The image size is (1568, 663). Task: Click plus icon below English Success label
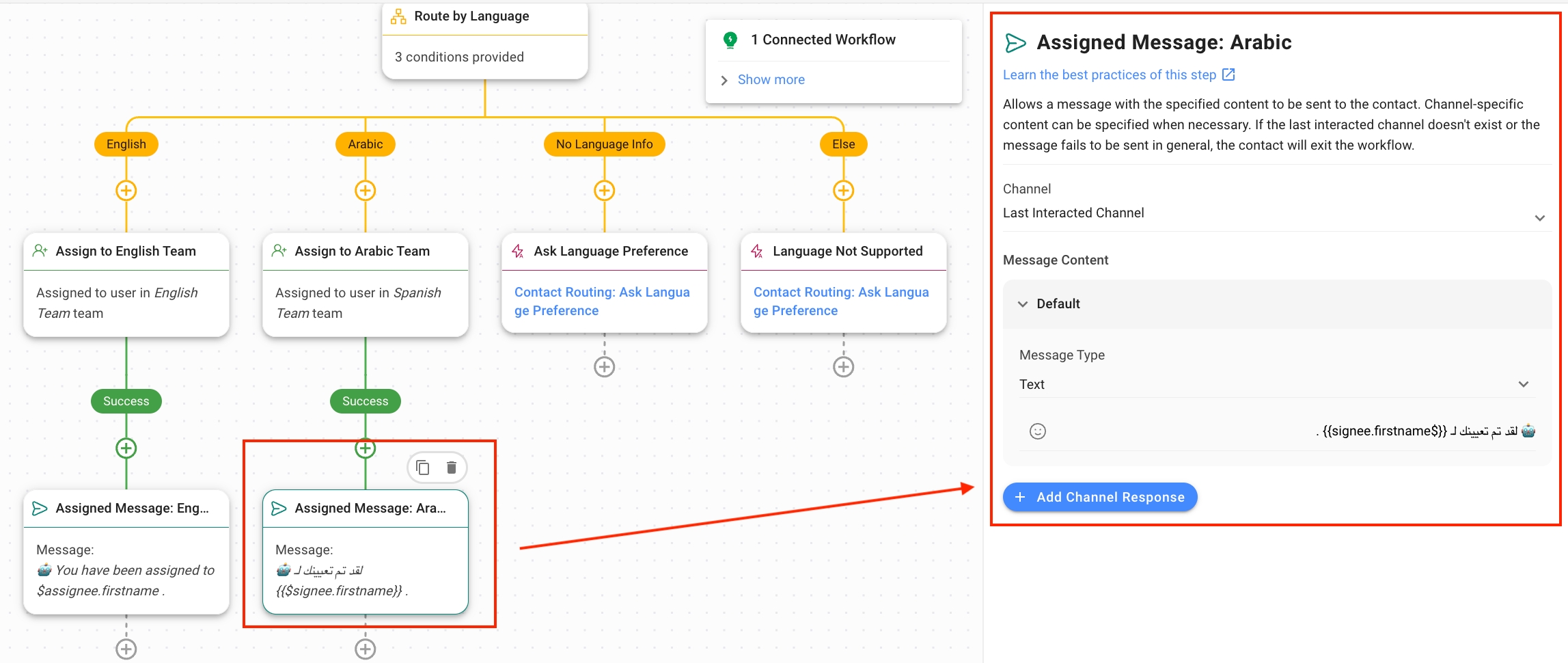[126, 448]
